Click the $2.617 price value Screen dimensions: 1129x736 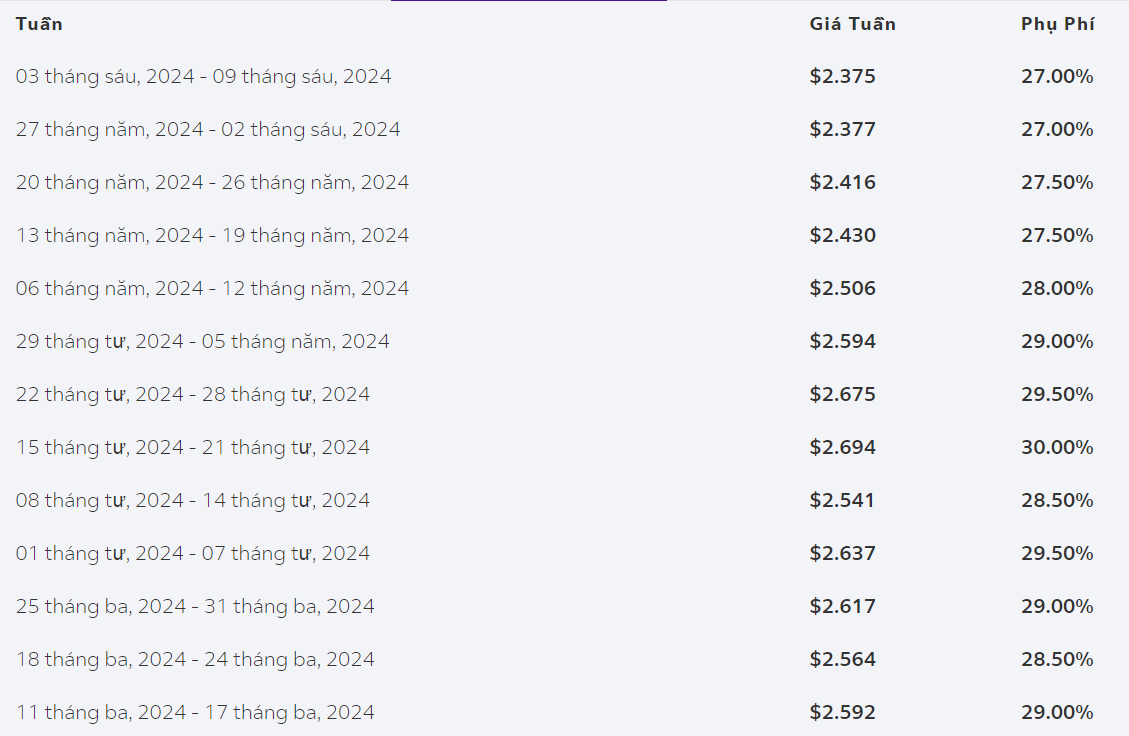point(842,606)
